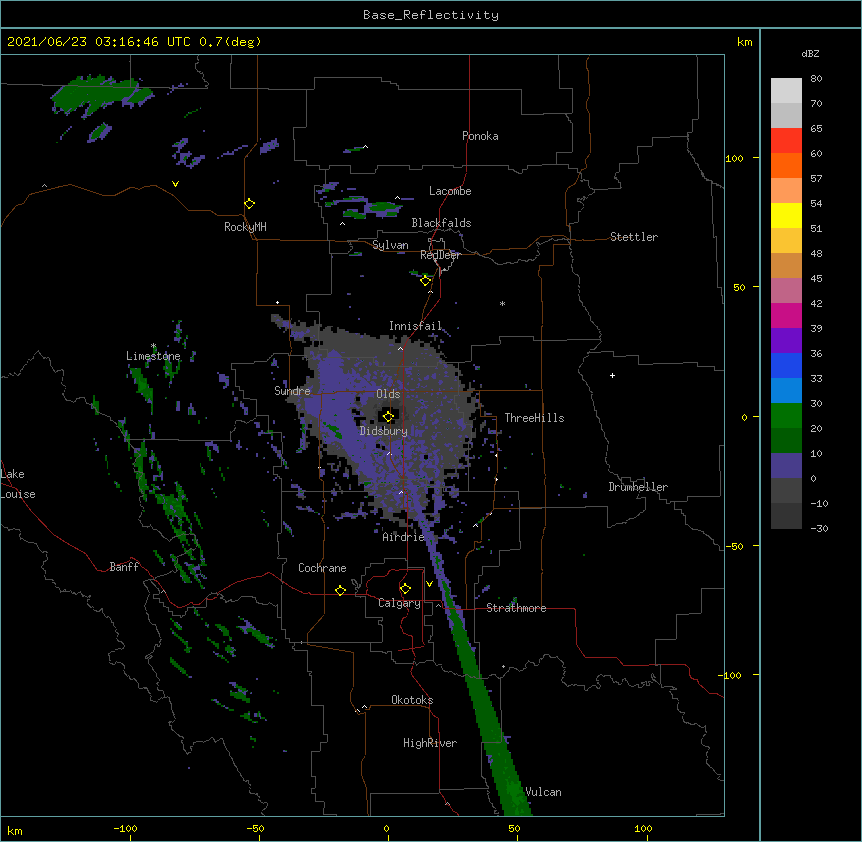The image size is (862, 842).
Task: Click the 80 value in dBZ legend
Action: click(816, 79)
